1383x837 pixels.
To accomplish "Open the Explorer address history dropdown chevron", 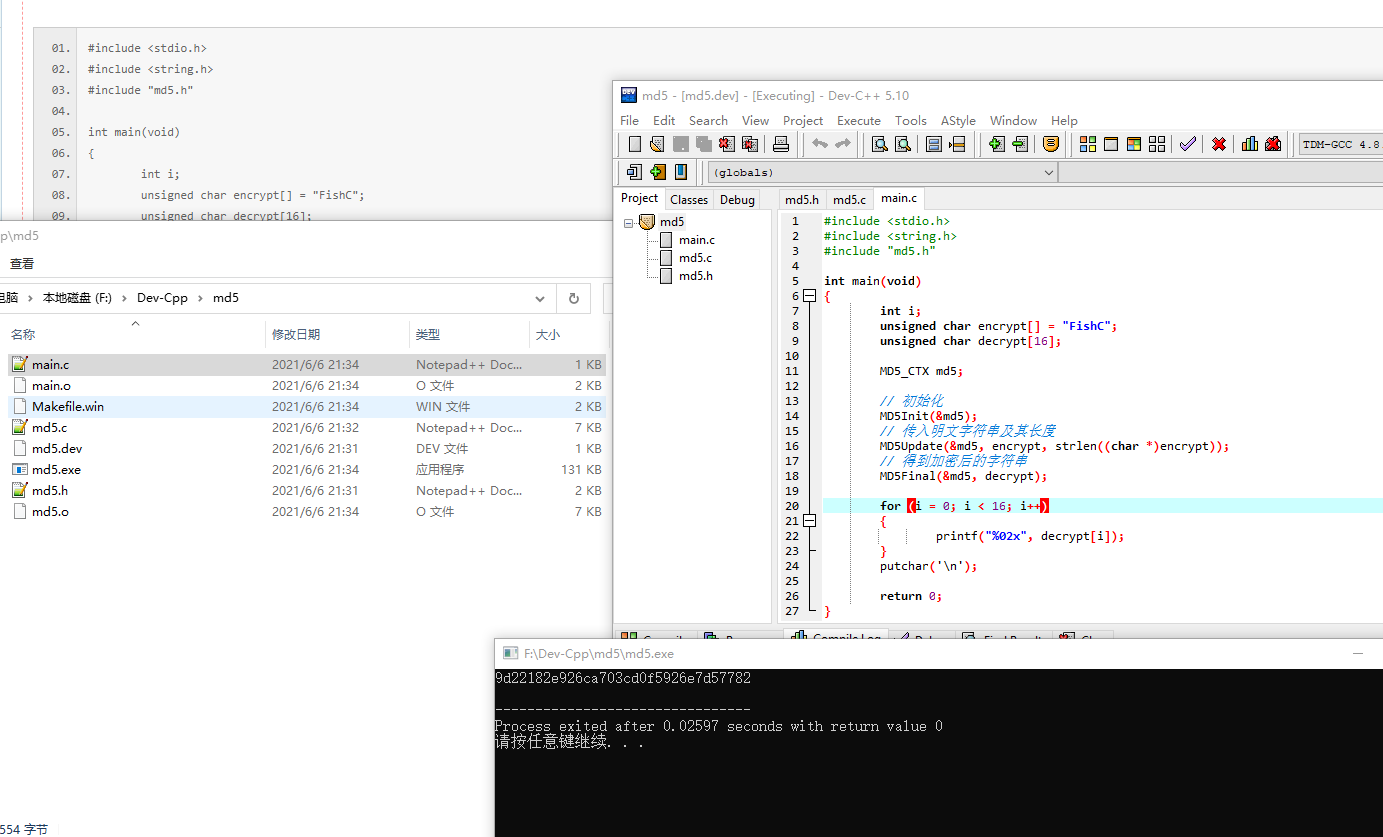I will tap(540, 298).
